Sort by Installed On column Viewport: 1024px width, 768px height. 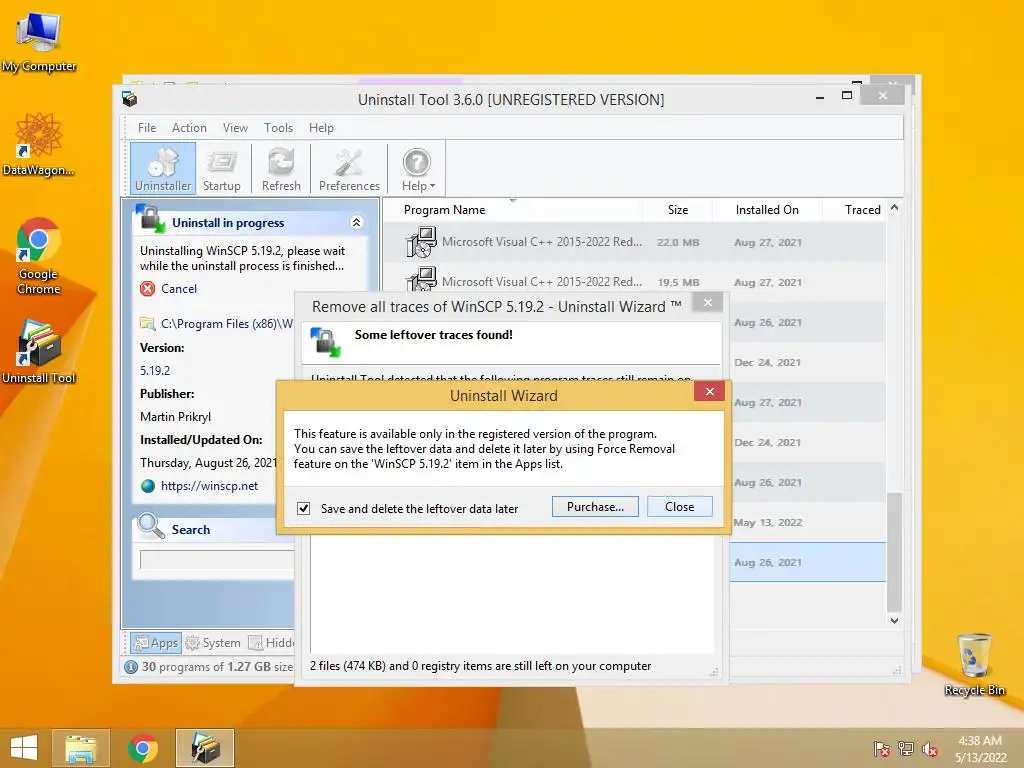click(767, 210)
